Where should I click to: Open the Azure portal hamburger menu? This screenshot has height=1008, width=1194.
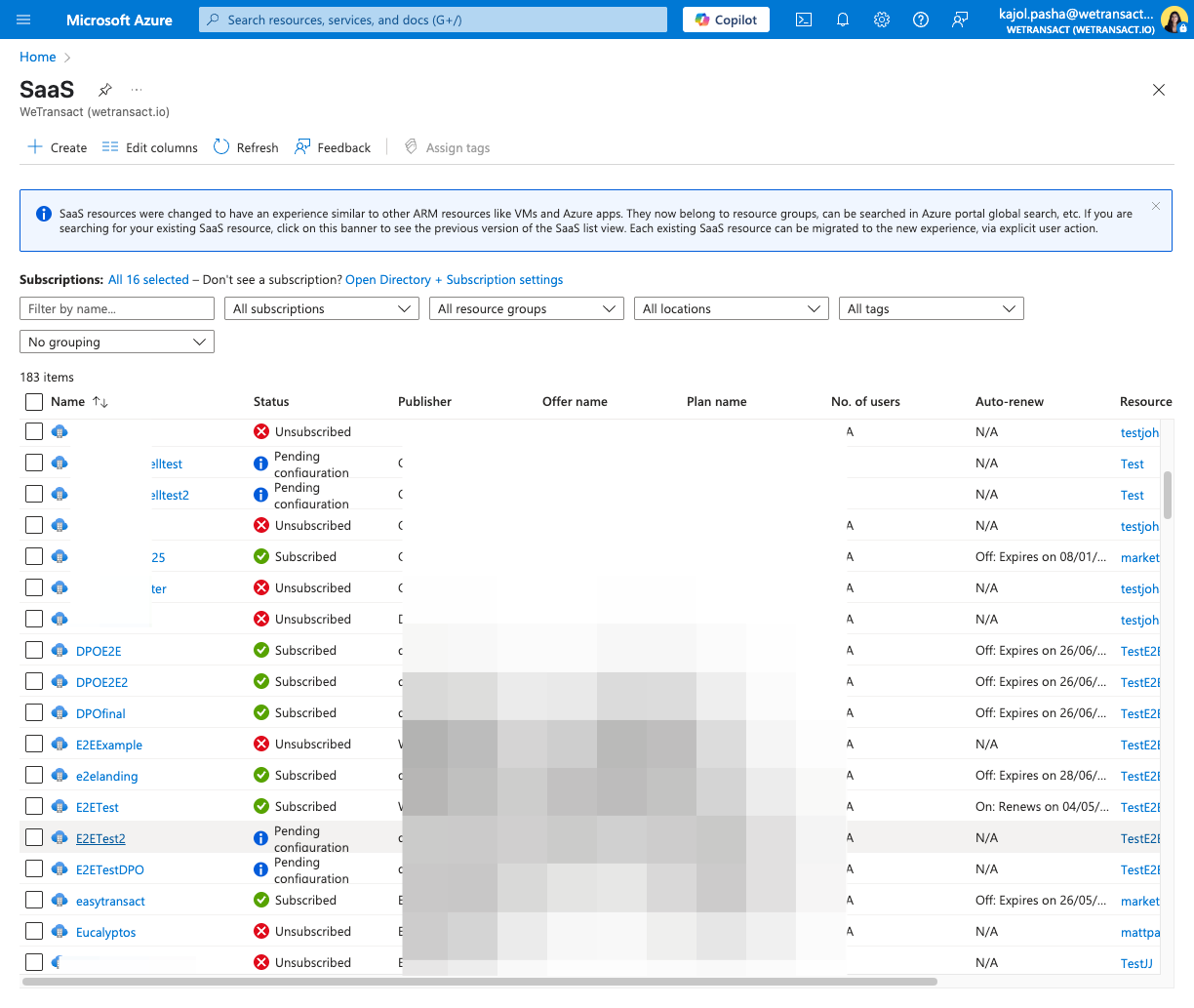[24, 20]
